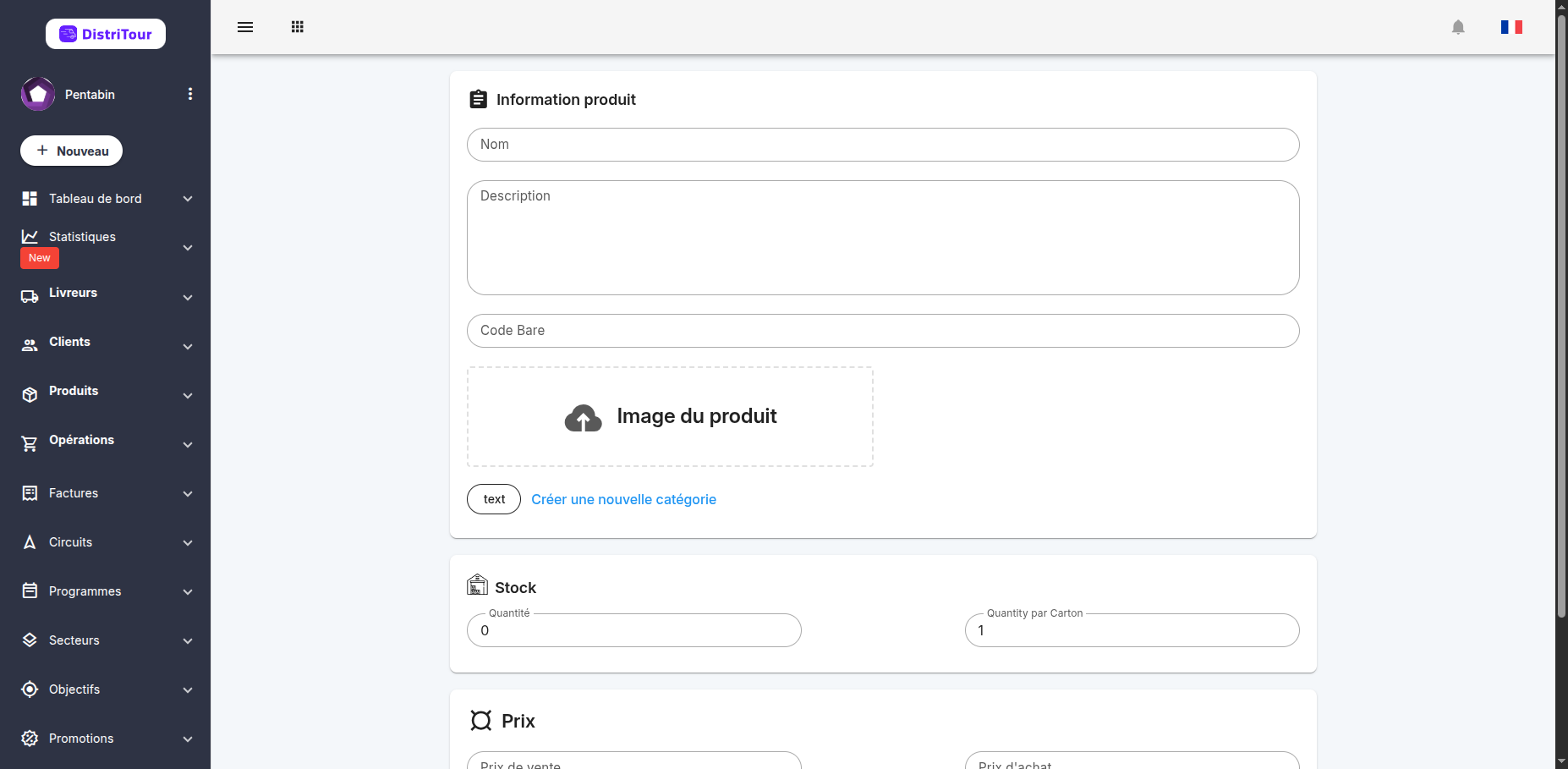This screenshot has height=769, width=1568.
Task: Click Créer une nouvelle catégorie link
Action: [x=623, y=499]
